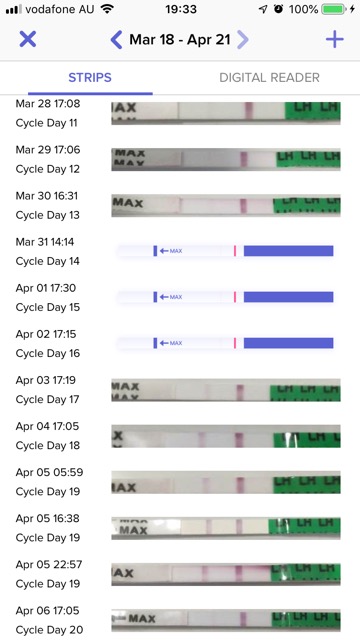
Task: Open the Apr 05 05:59 strip image
Action: pyautogui.click(x=226, y=482)
